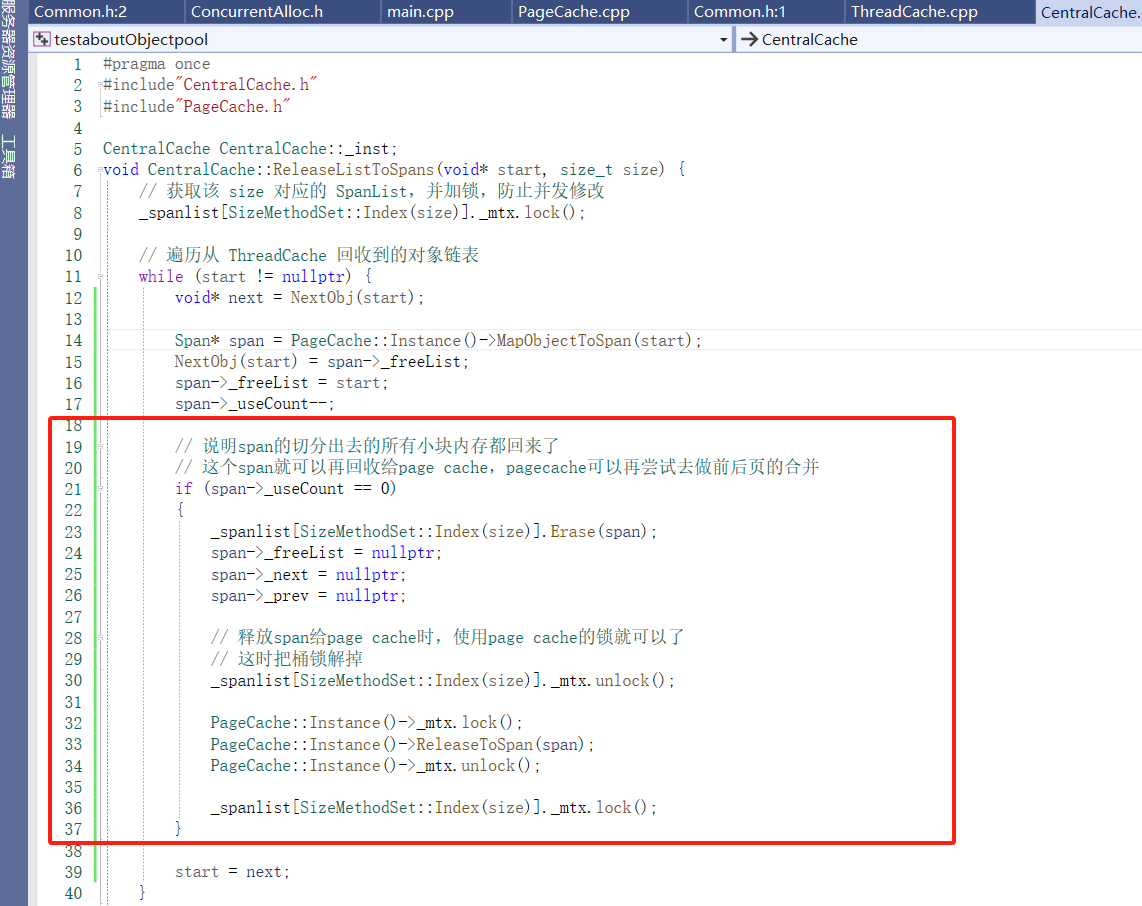Click "span->_prev = nullptr;" line
The height and width of the screenshot is (906, 1142).
(x=308, y=596)
